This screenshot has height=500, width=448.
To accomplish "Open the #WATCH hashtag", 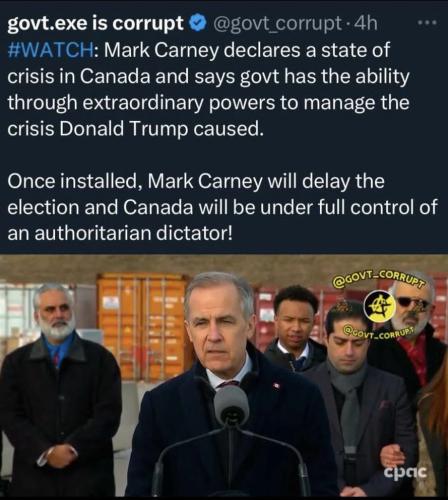I will [x=50, y=50].
